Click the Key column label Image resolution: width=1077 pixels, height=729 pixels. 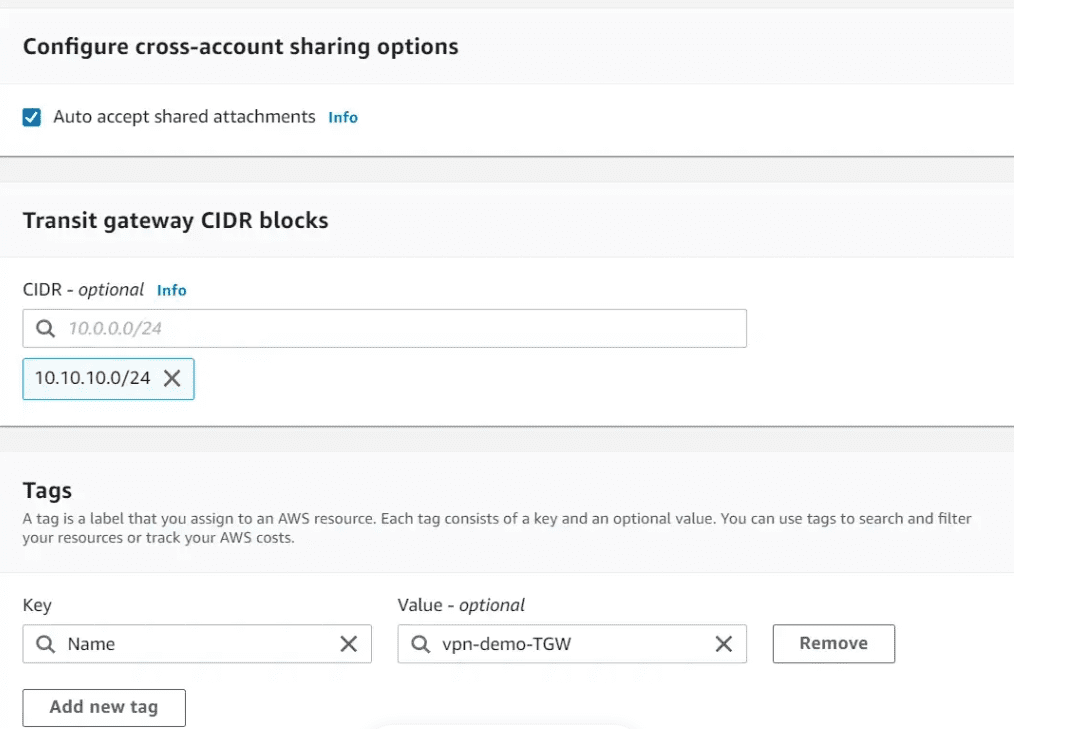37,605
